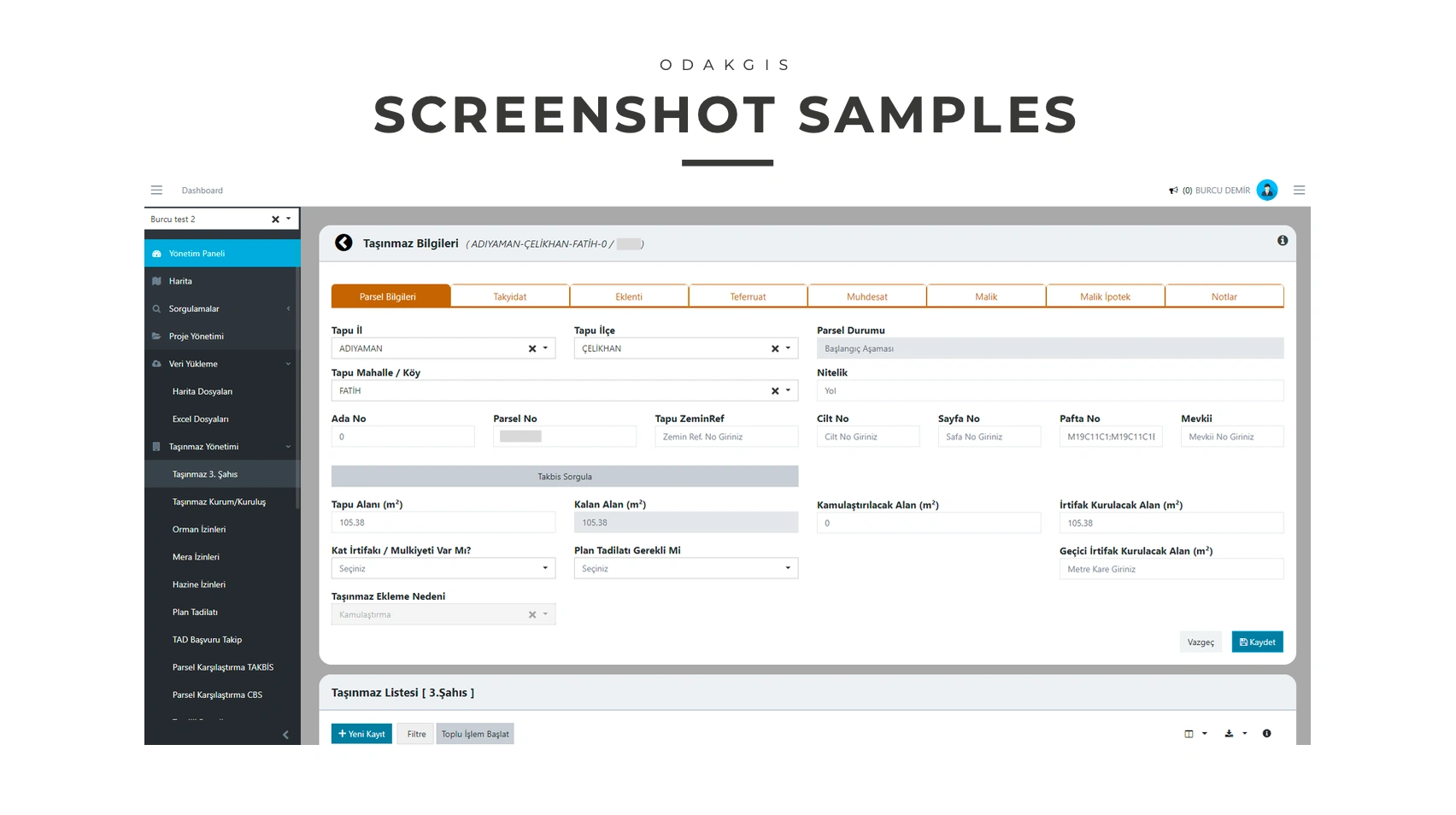This screenshot has width=1456, height=815.
Task: Open the announcements megaphone icon
Action: (1173, 191)
